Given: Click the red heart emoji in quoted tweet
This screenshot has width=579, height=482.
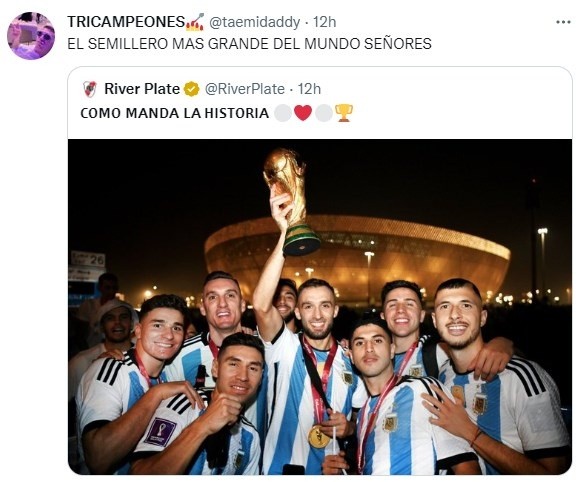Looking at the screenshot, I should [303, 113].
